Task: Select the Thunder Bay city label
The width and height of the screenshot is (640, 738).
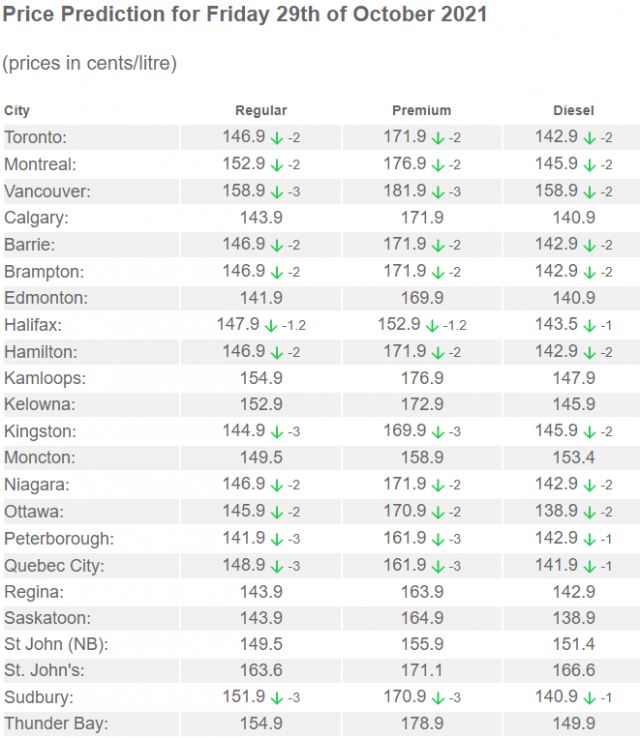Action: 56,724
